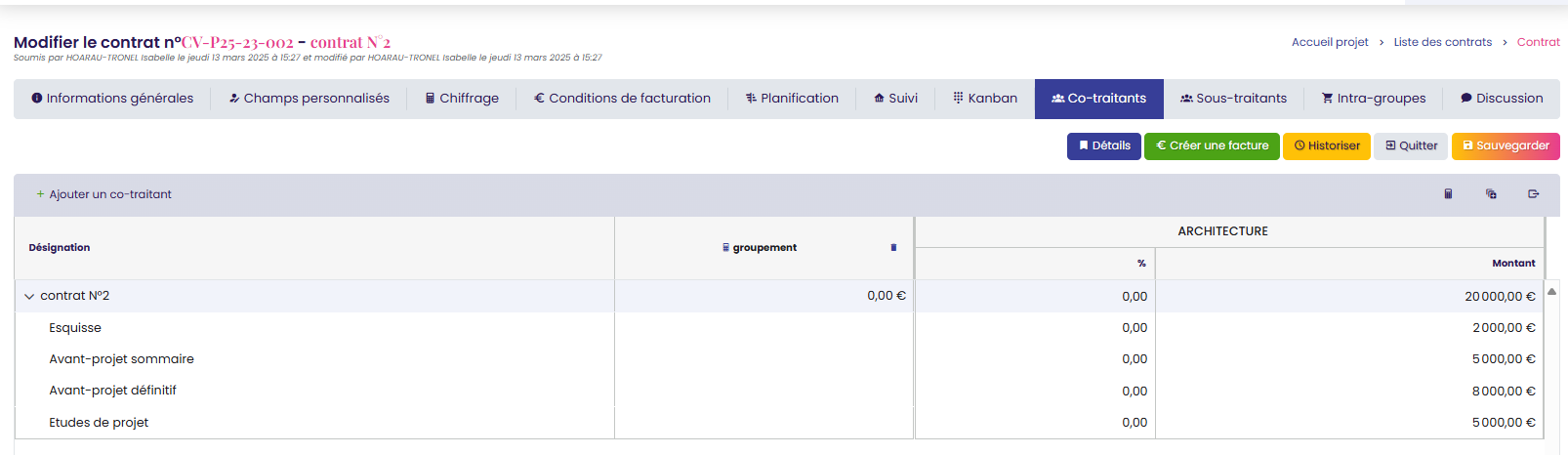Viewport: 1568px width, 455px height.
Task: Delete the groupement column with the trash icon
Action: (x=893, y=248)
